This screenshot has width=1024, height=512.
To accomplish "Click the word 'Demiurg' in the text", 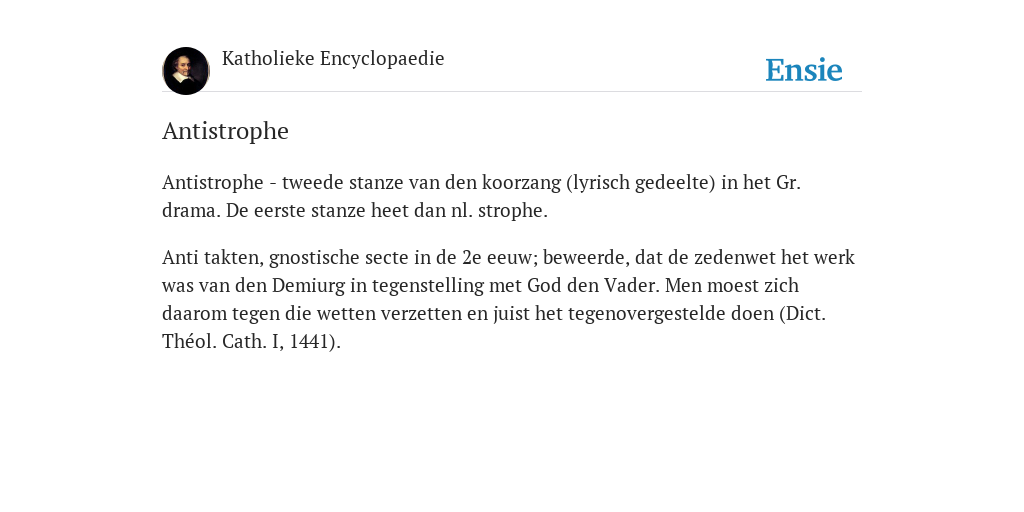I will tap(304, 286).
